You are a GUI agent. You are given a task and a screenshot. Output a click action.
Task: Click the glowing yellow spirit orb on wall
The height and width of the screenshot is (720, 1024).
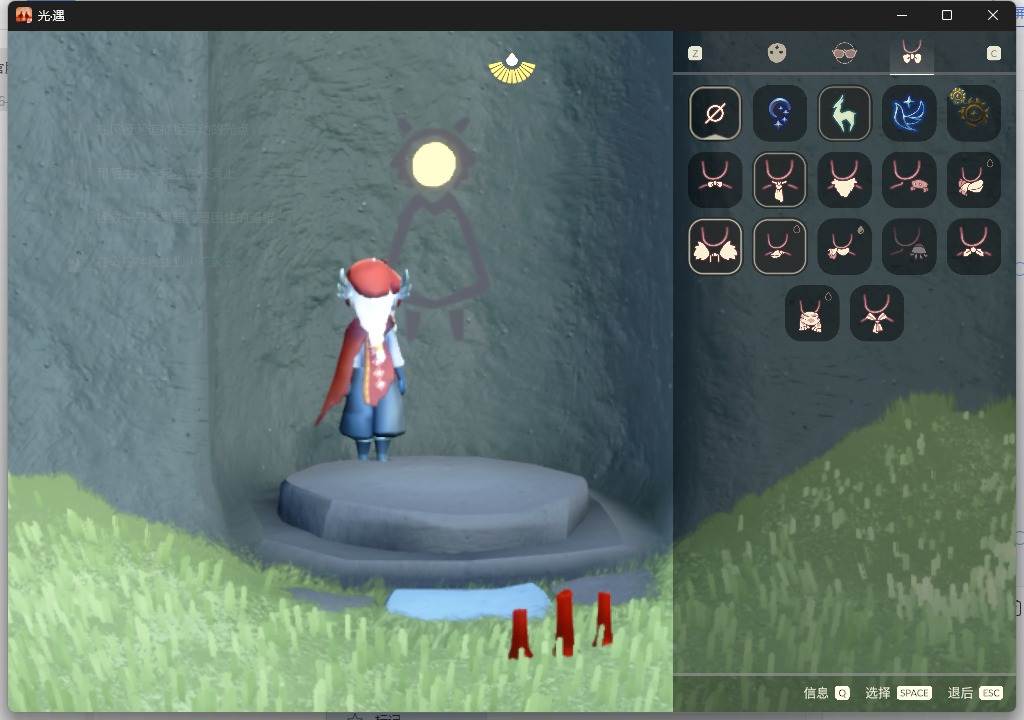point(434,165)
